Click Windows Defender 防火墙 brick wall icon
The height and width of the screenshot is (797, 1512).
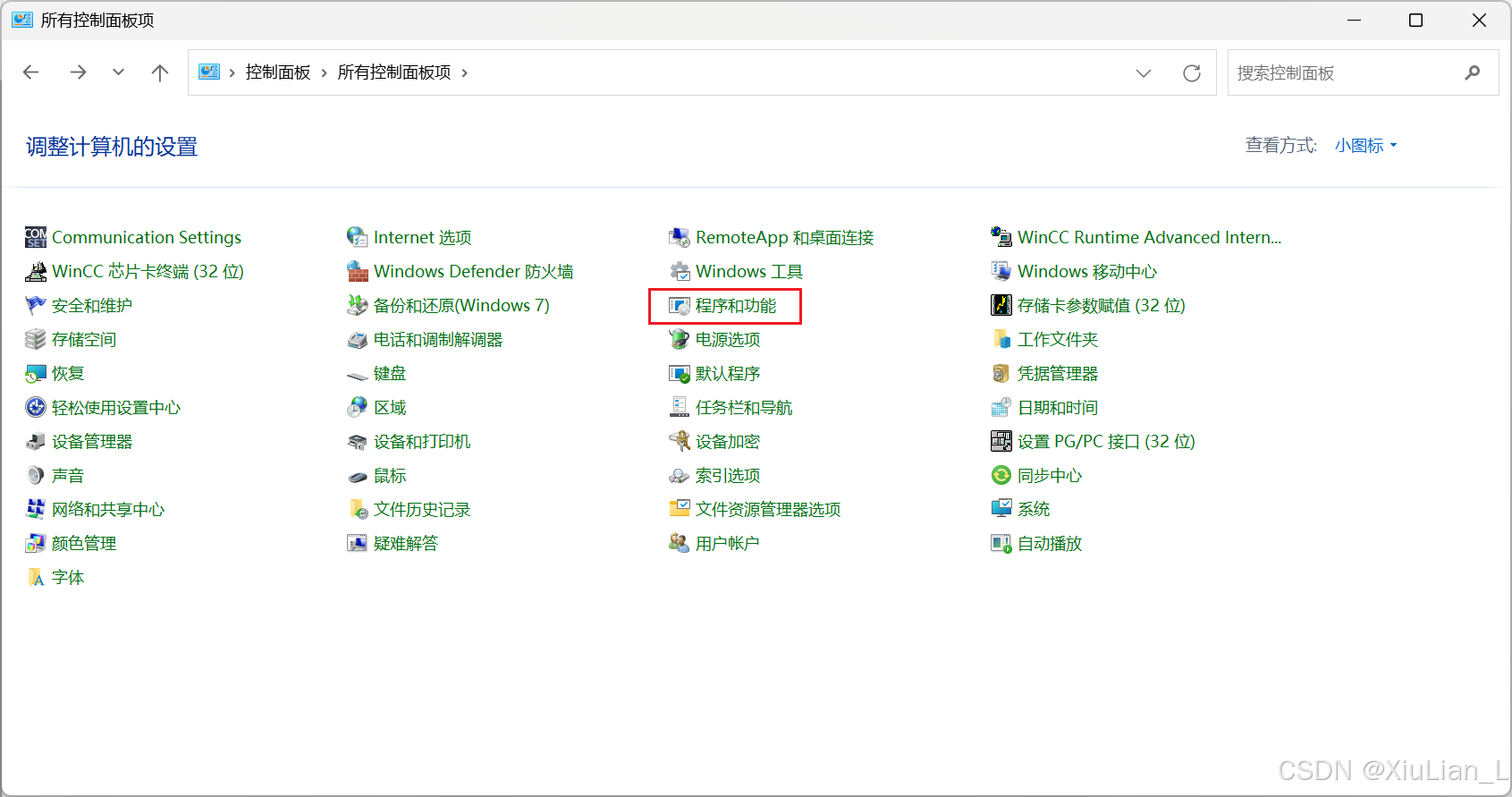point(358,271)
